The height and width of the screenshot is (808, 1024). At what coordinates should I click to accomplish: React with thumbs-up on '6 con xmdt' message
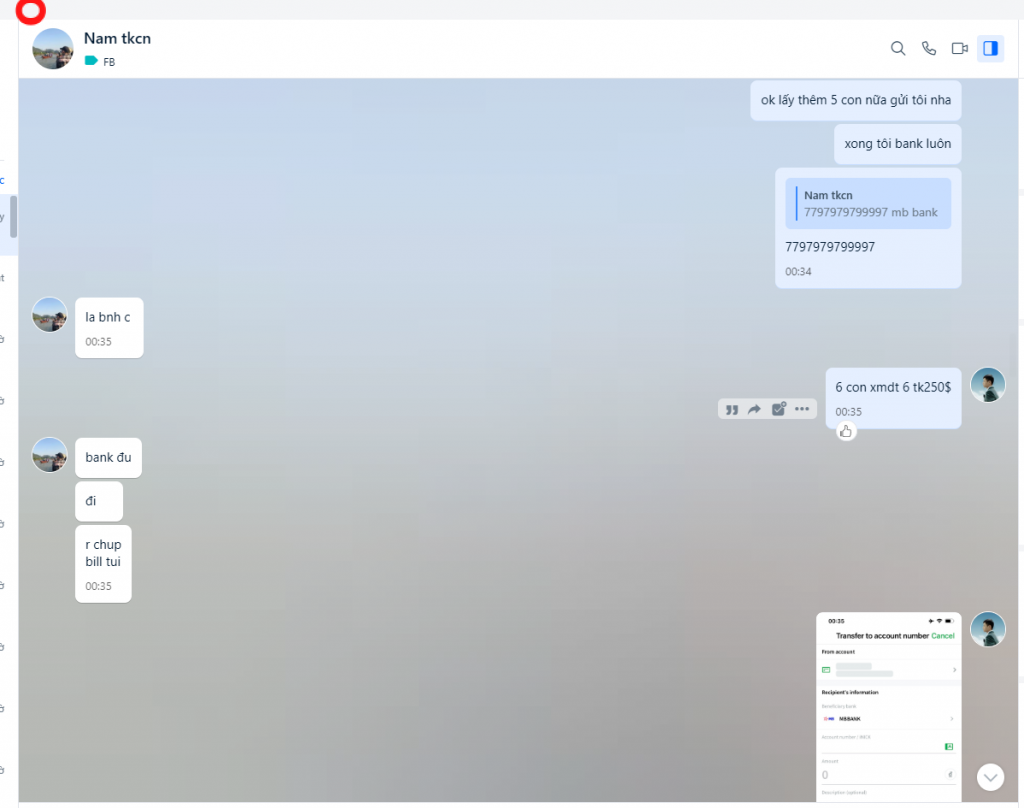[846, 431]
